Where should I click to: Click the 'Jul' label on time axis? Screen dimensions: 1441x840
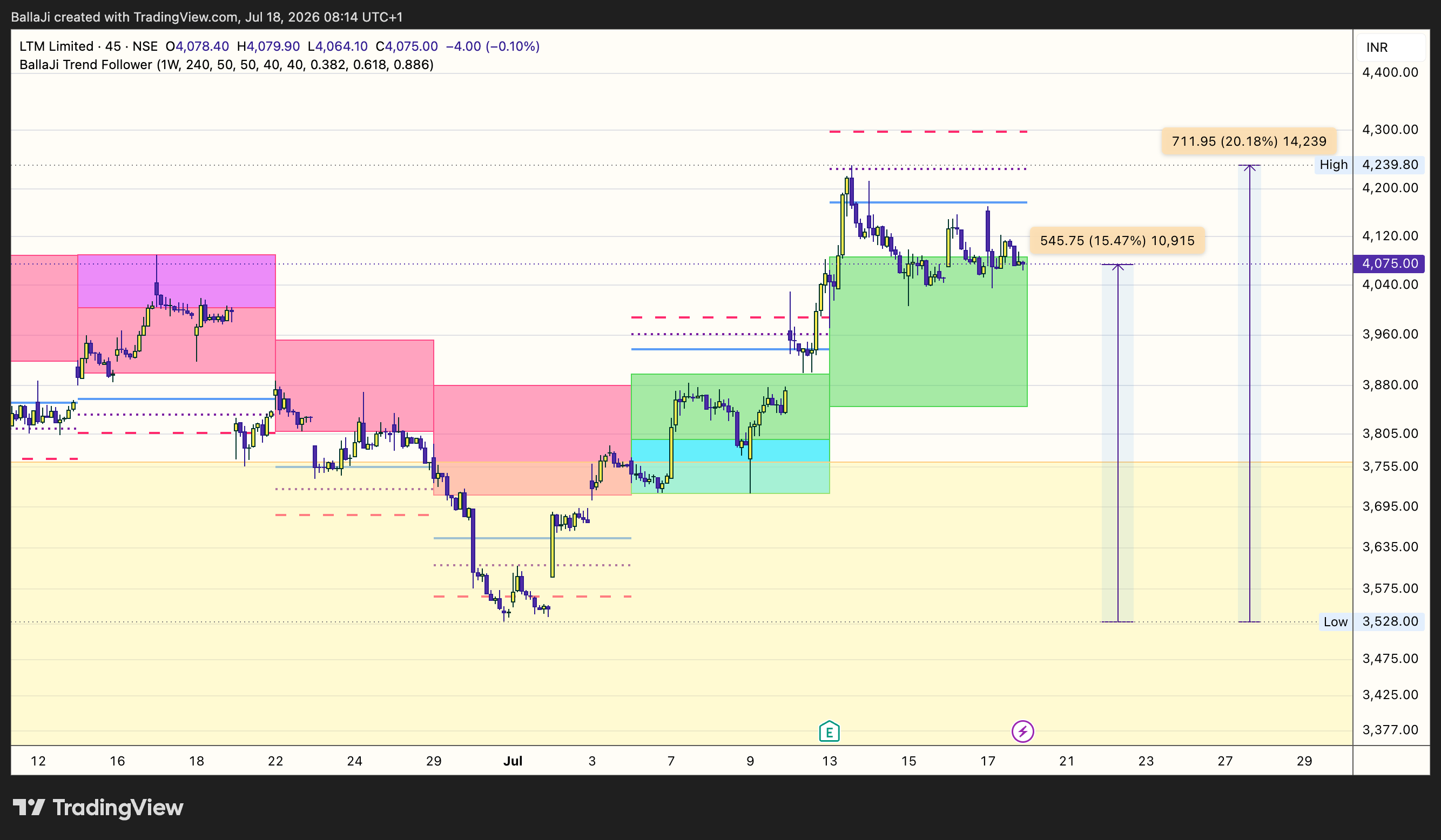[x=513, y=761]
